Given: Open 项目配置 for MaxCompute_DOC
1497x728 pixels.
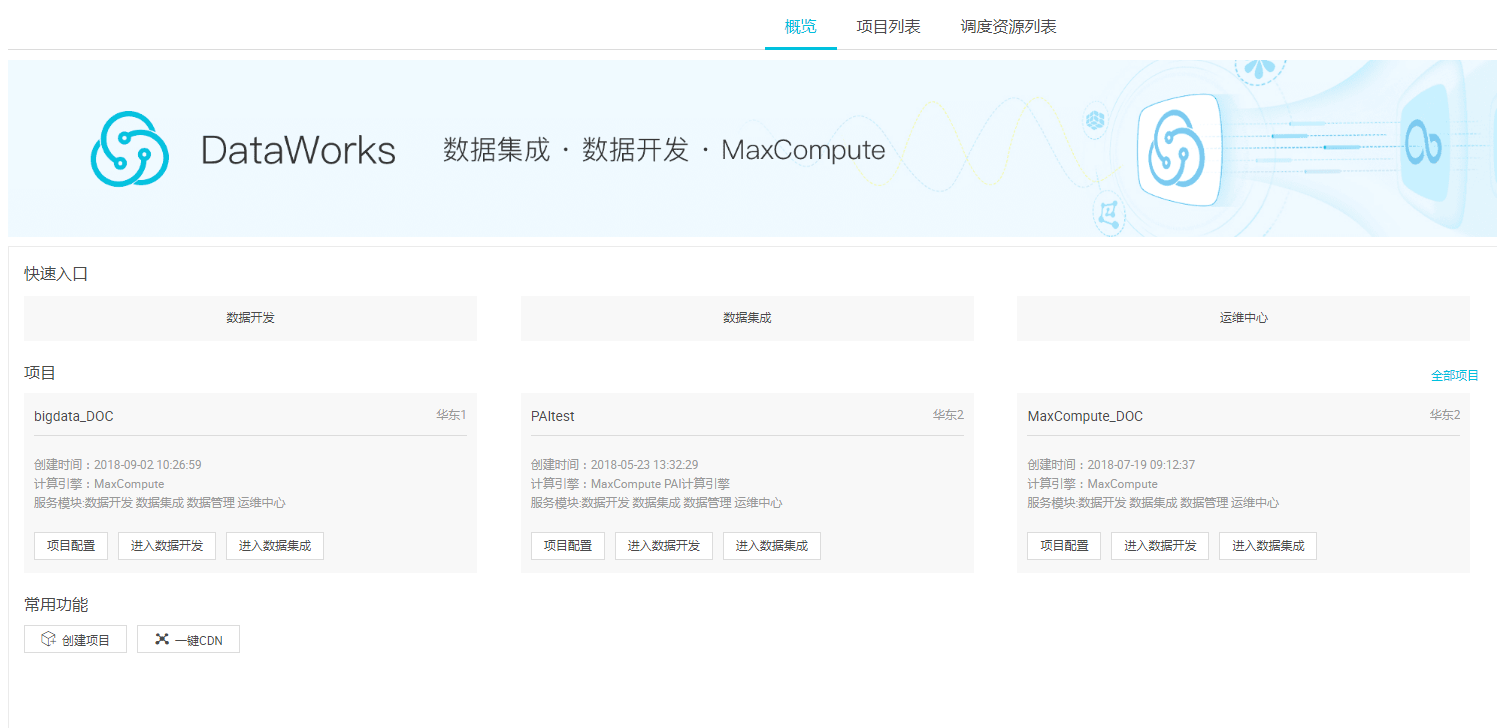Looking at the screenshot, I should [1064, 546].
